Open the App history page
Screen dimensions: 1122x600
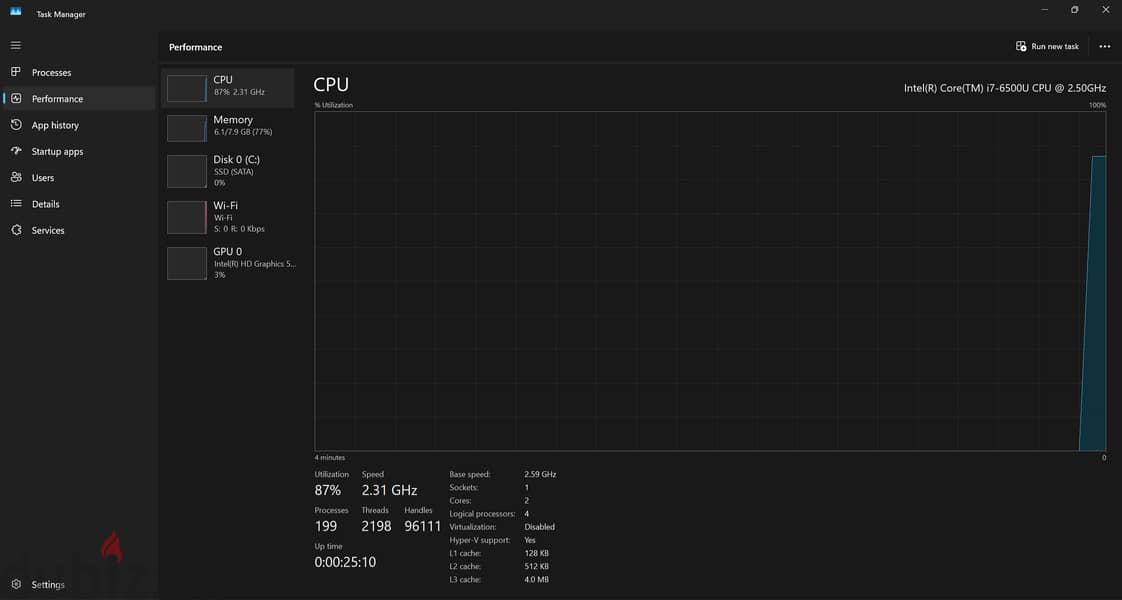[x=55, y=125]
